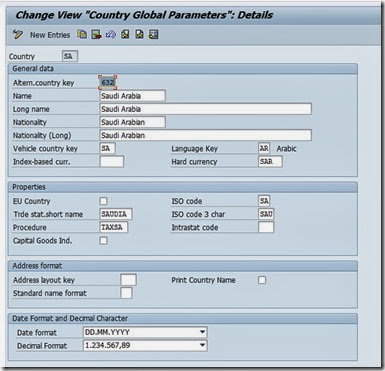
Task: Click the Language Key label
Action: (194, 149)
